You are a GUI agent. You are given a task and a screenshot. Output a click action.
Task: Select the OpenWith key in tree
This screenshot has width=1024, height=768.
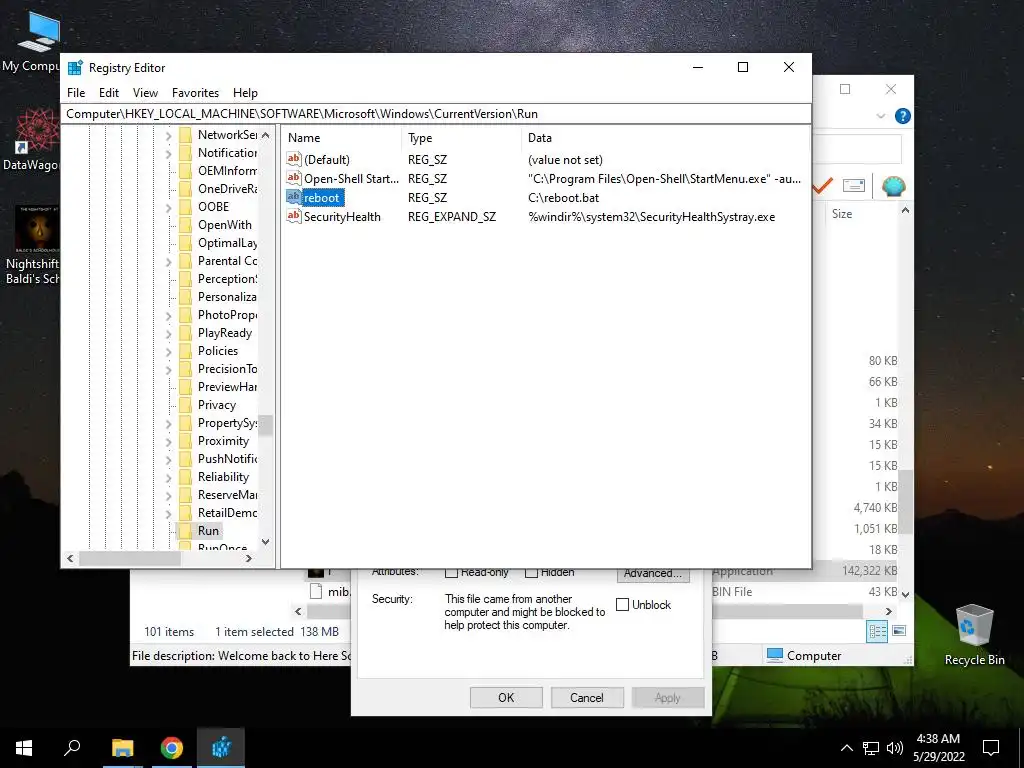point(225,225)
